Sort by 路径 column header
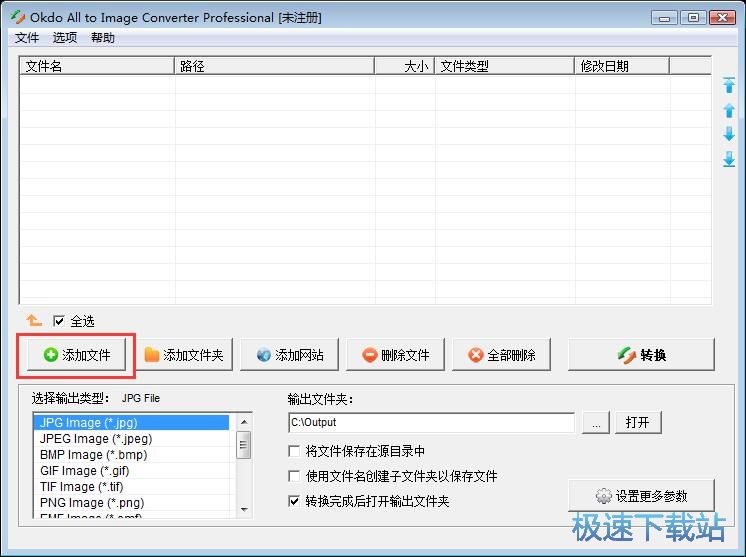 tap(275, 66)
